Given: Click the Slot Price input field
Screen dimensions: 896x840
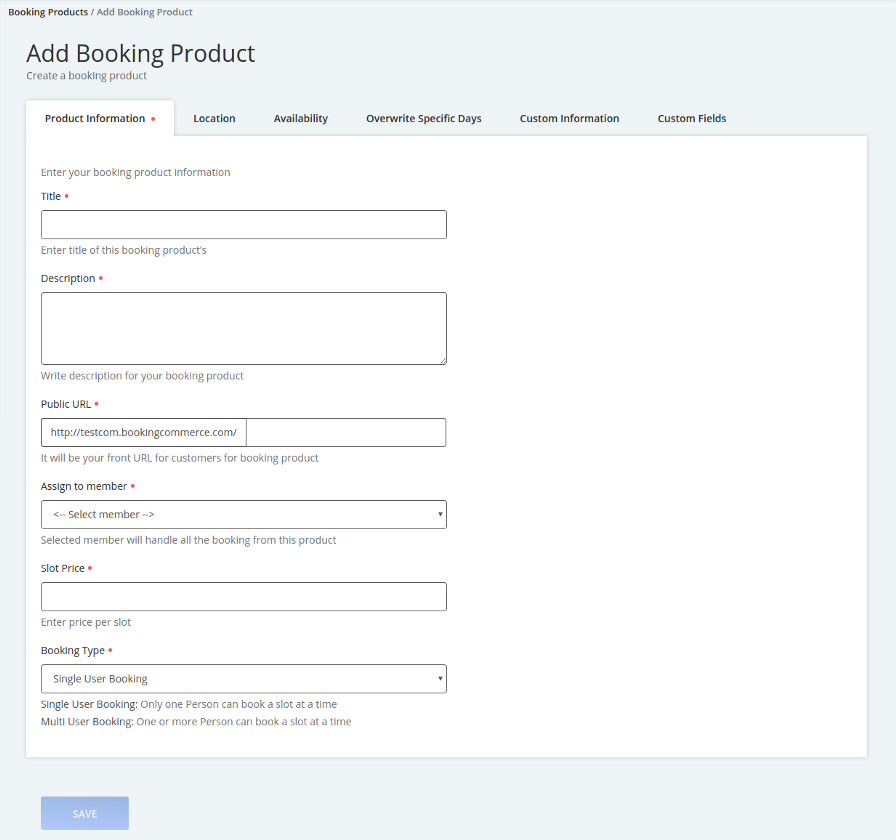Looking at the screenshot, I should tap(243, 597).
